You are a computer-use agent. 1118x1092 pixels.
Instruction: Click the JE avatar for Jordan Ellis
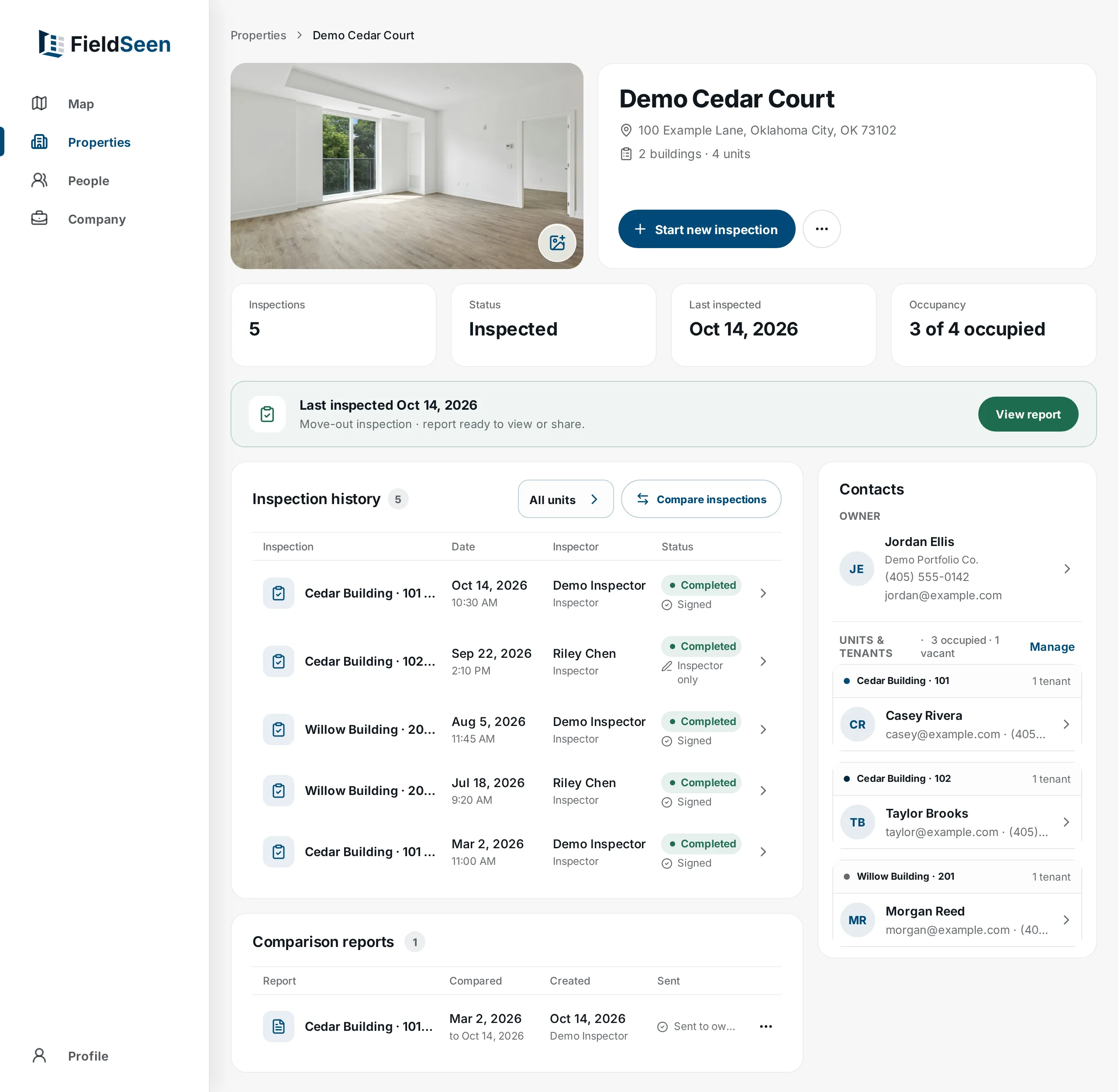[x=856, y=569]
